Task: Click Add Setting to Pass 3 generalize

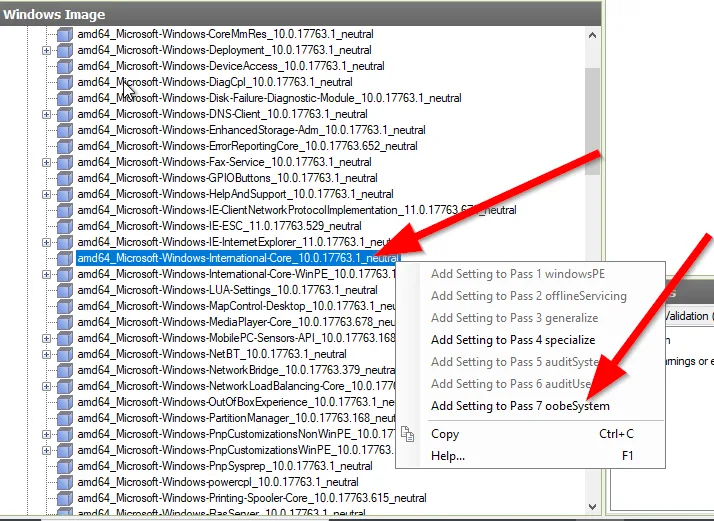Action: pyautogui.click(x=515, y=318)
